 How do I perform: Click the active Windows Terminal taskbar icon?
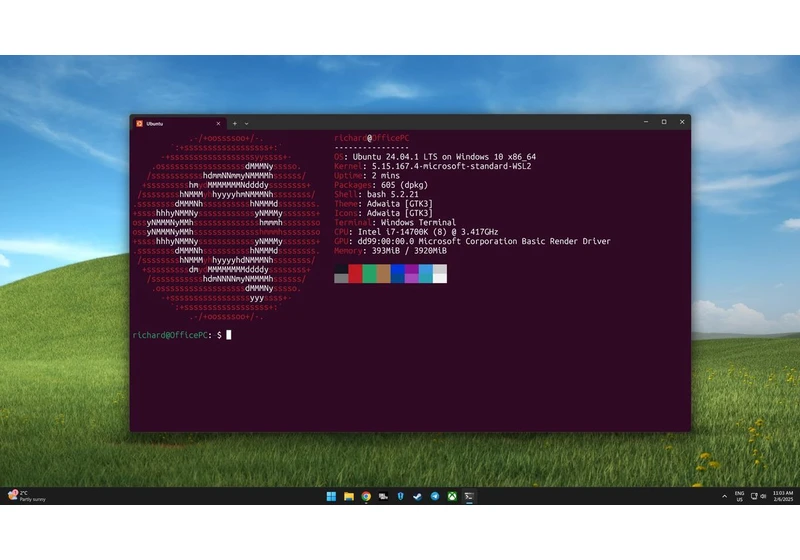[x=469, y=496]
